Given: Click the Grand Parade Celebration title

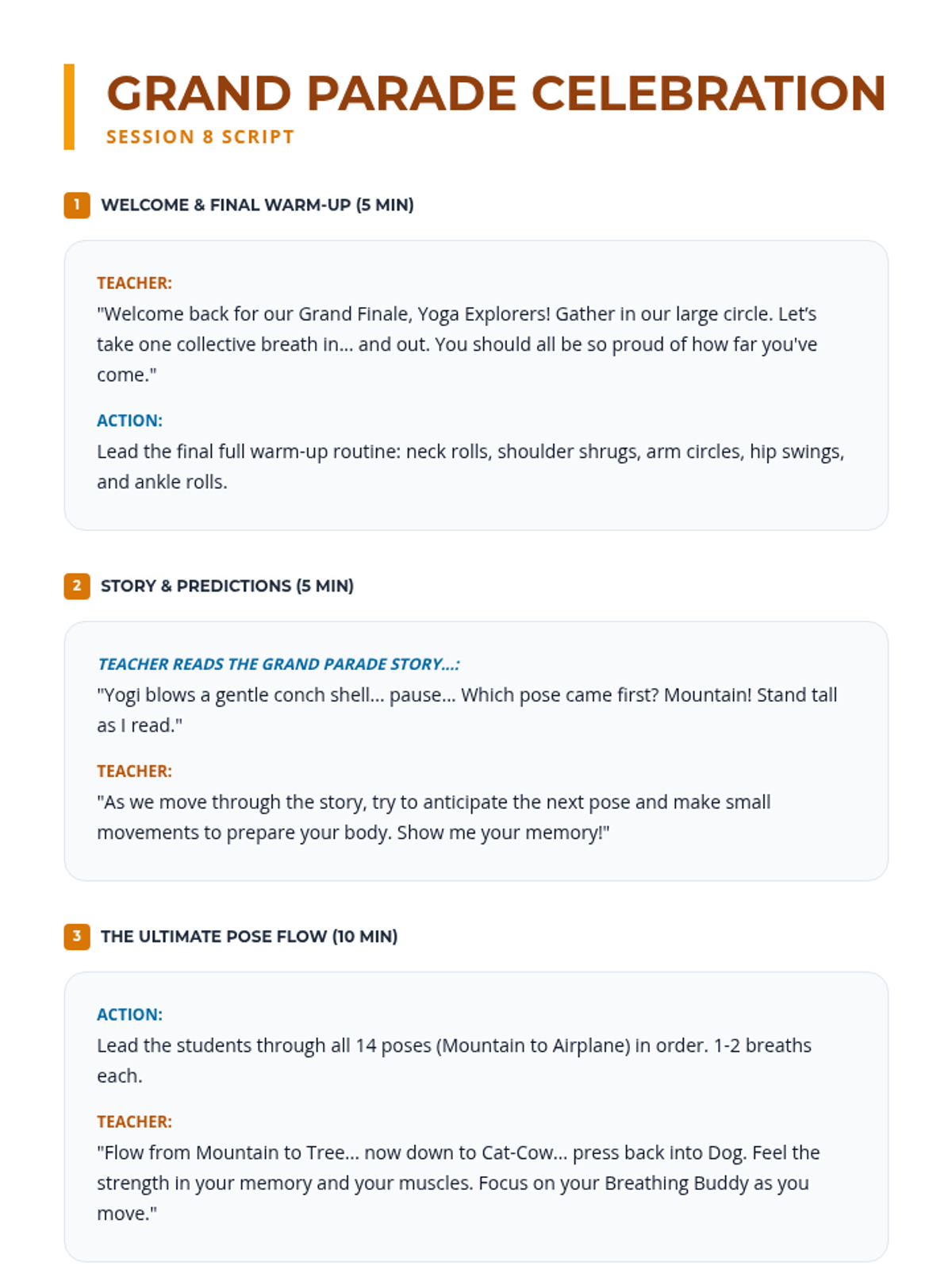Looking at the screenshot, I should click(x=496, y=94).
